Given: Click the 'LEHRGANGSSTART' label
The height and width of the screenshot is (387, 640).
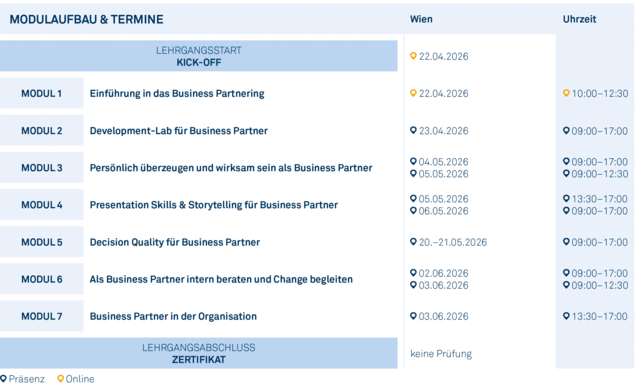Looking at the screenshot, I should [199, 50].
